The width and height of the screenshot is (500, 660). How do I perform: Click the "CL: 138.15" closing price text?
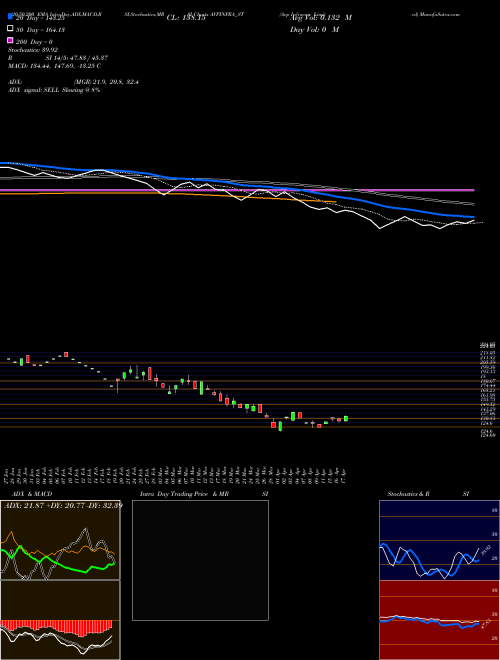pos(186,18)
